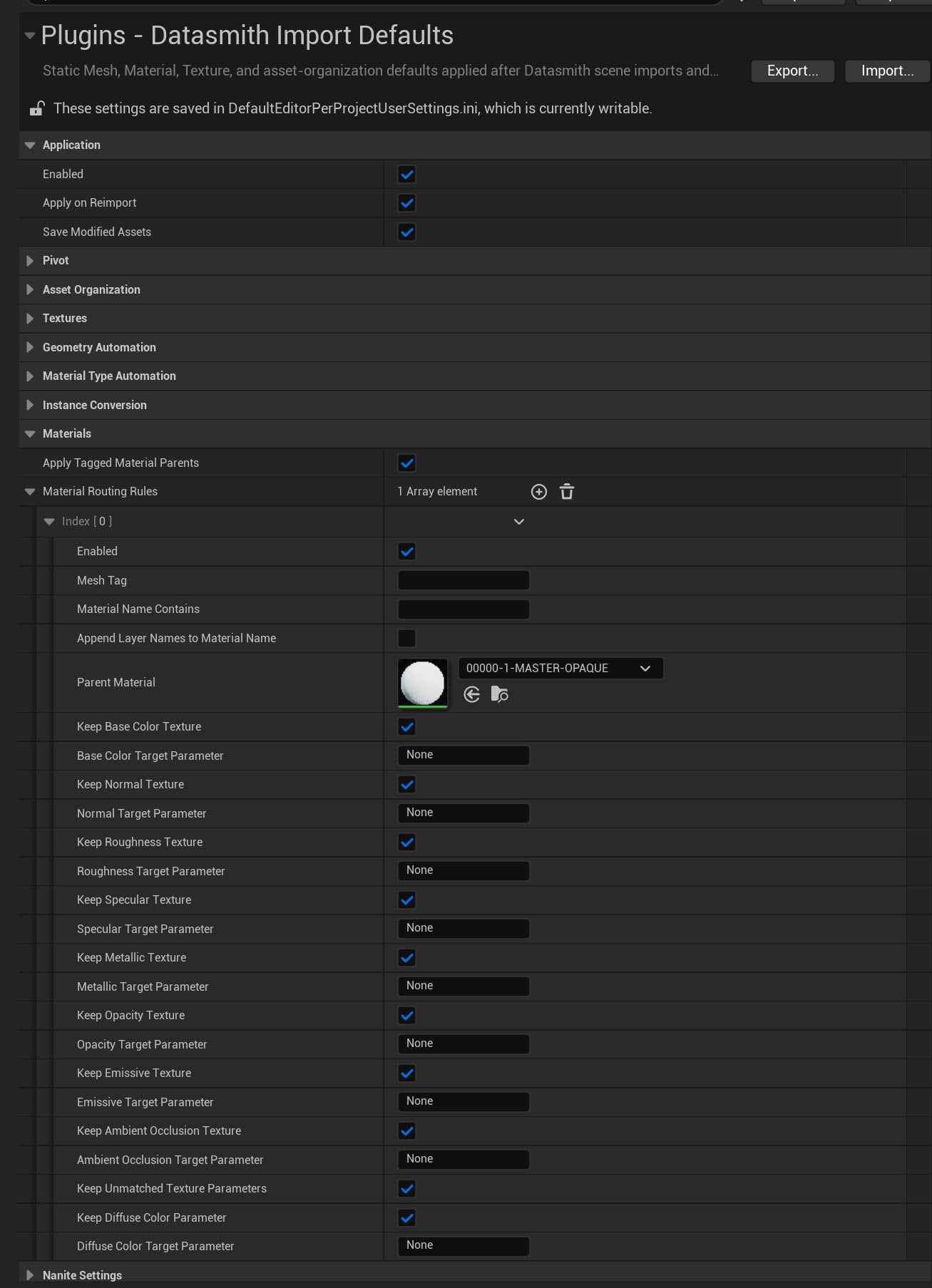Focus the Material Name Contains field

coord(464,609)
